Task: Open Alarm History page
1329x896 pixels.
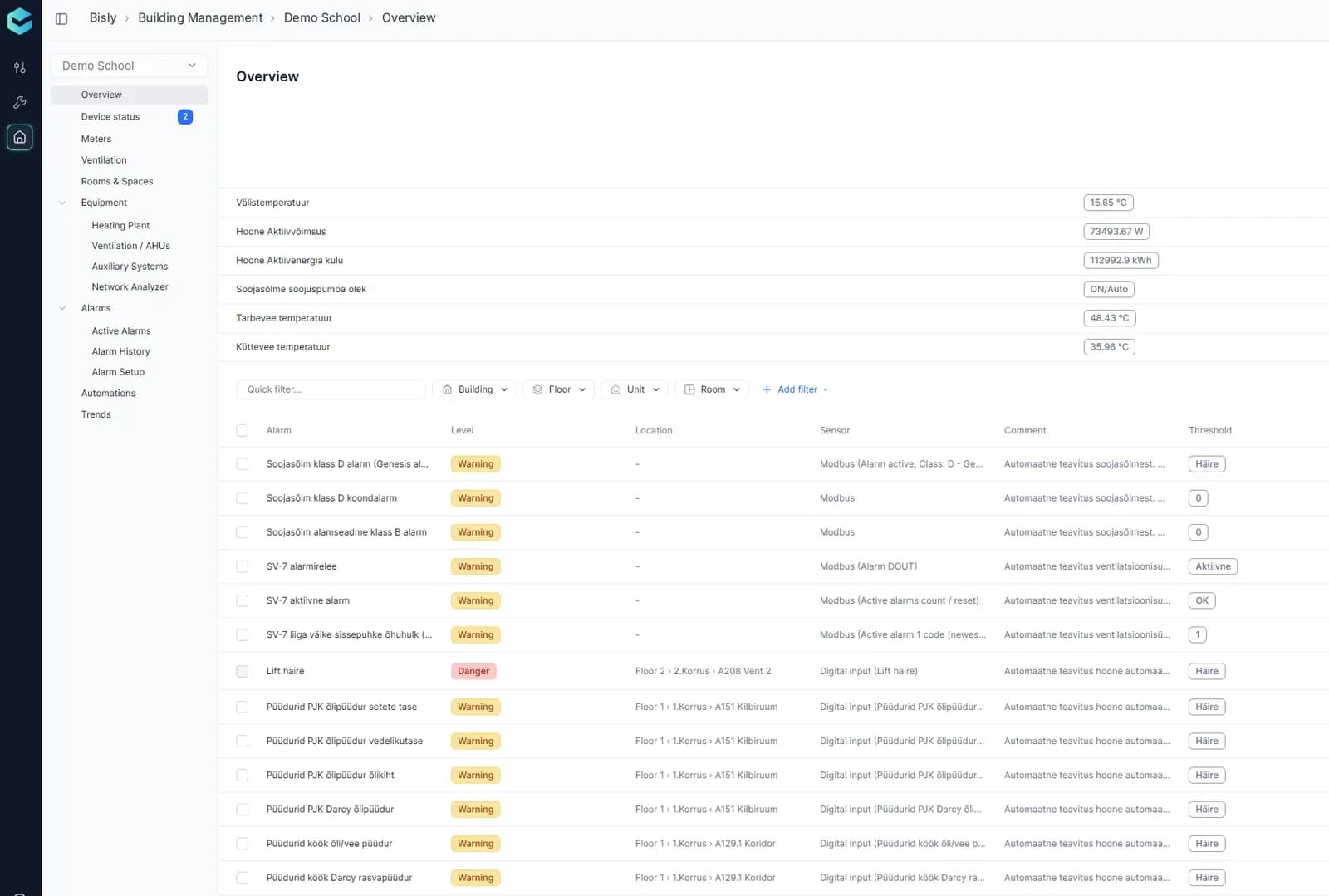Action: click(120, 351)
